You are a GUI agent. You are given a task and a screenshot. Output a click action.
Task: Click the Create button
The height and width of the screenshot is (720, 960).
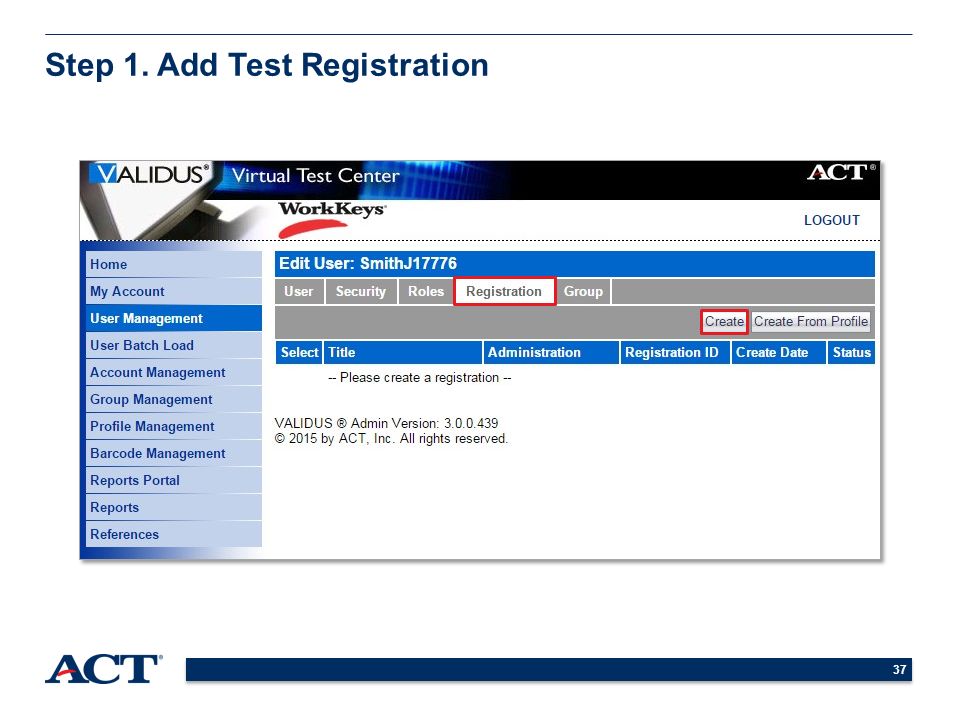[x=724, y=321]
